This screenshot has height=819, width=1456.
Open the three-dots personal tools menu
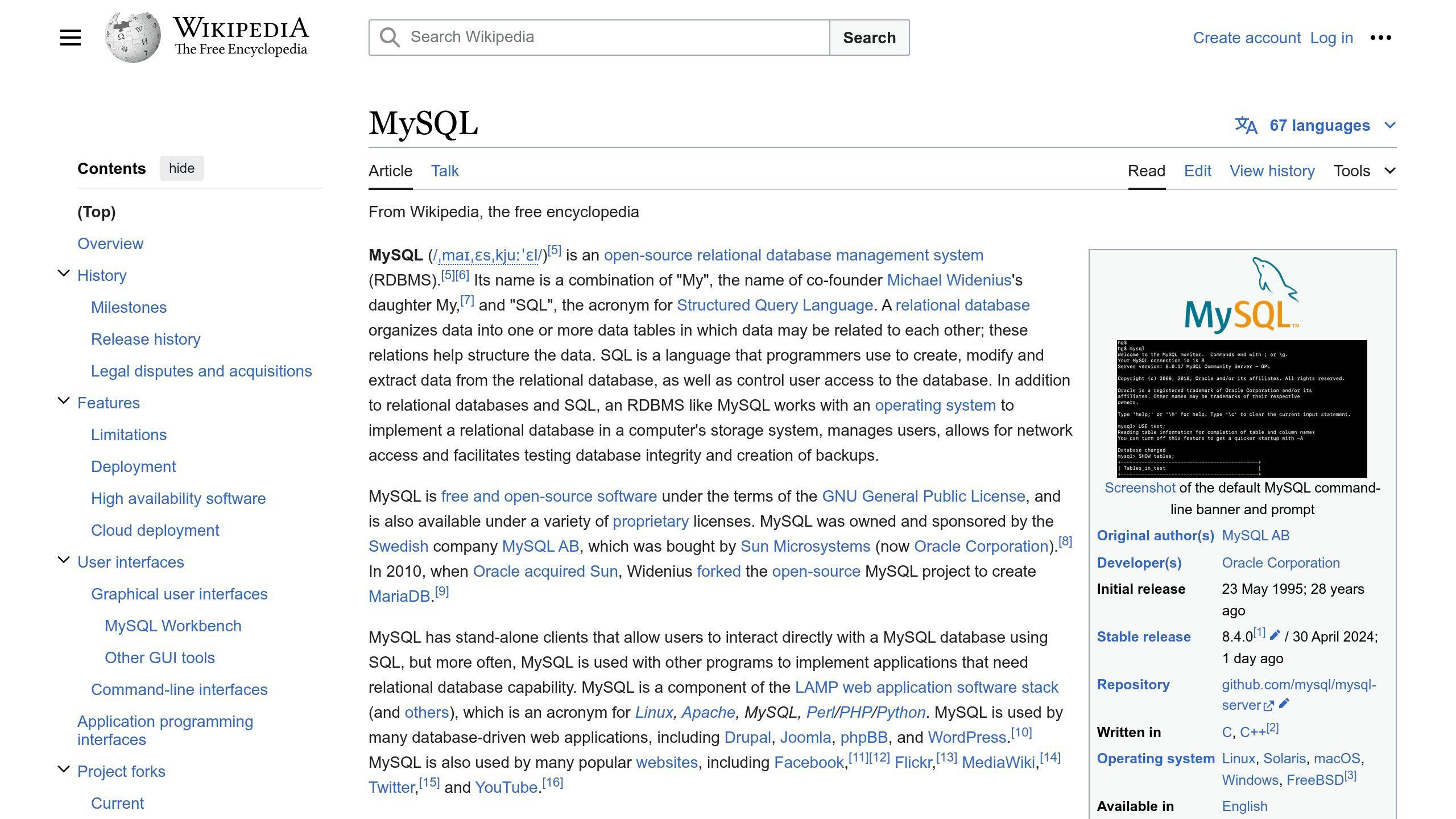pos(1381,38)
